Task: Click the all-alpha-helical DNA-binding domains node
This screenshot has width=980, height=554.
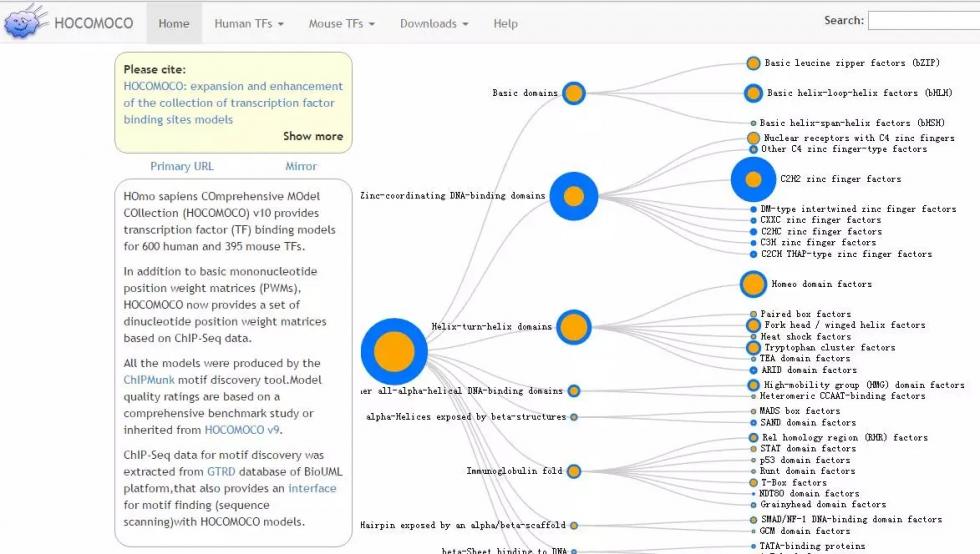Action: click(x=573, y=391)
